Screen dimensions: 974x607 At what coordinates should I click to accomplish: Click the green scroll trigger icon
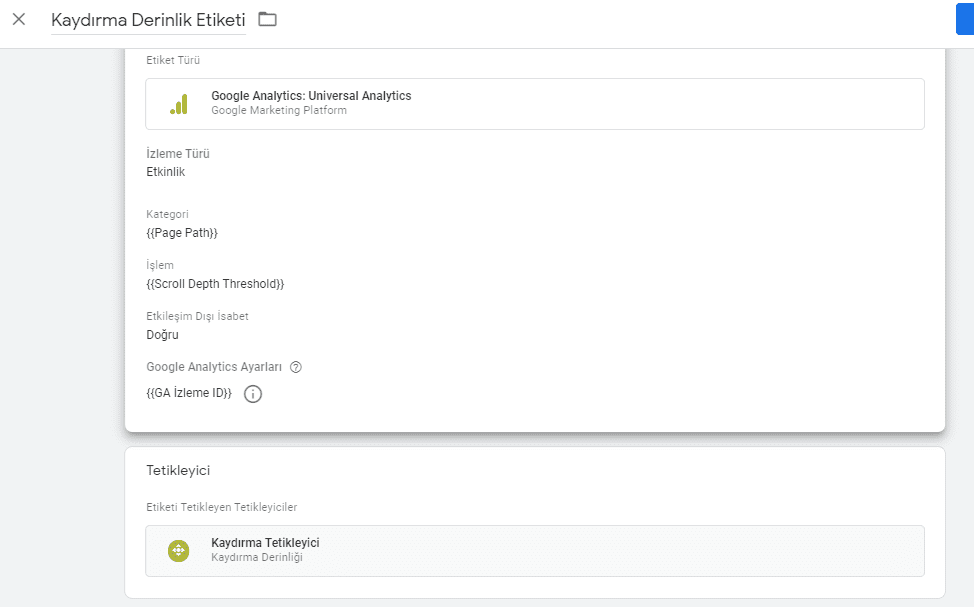pos(178,550)
